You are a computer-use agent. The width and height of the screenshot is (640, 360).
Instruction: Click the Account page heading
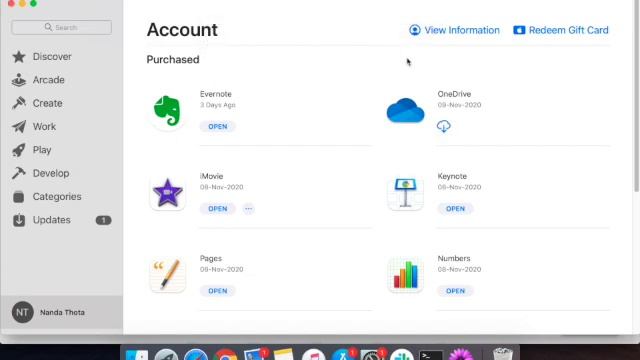[x=182, y=30]
